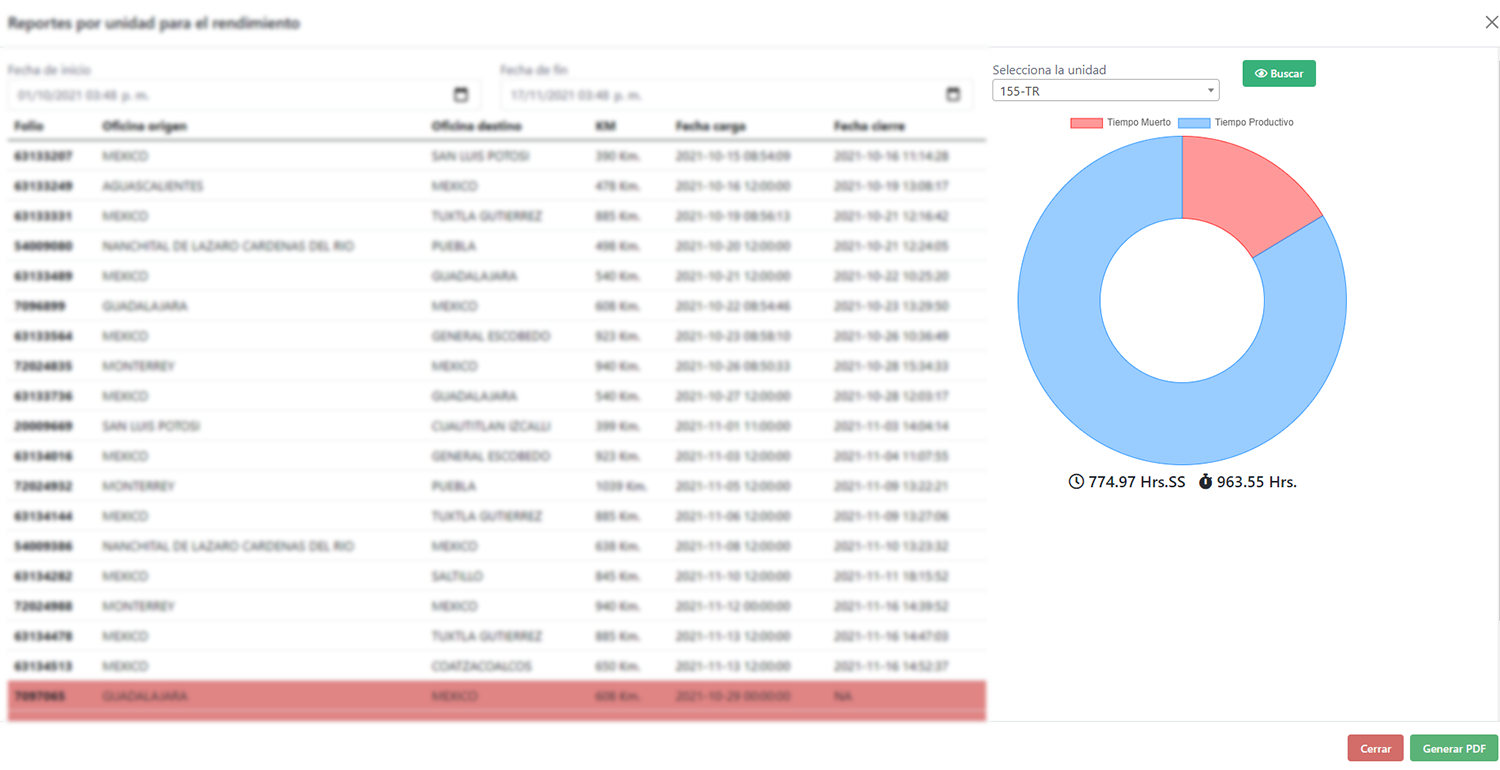Focus the Fecha de fin date field
The width and height of the screenshot is (1500, 770).
(x=720, y=95)
